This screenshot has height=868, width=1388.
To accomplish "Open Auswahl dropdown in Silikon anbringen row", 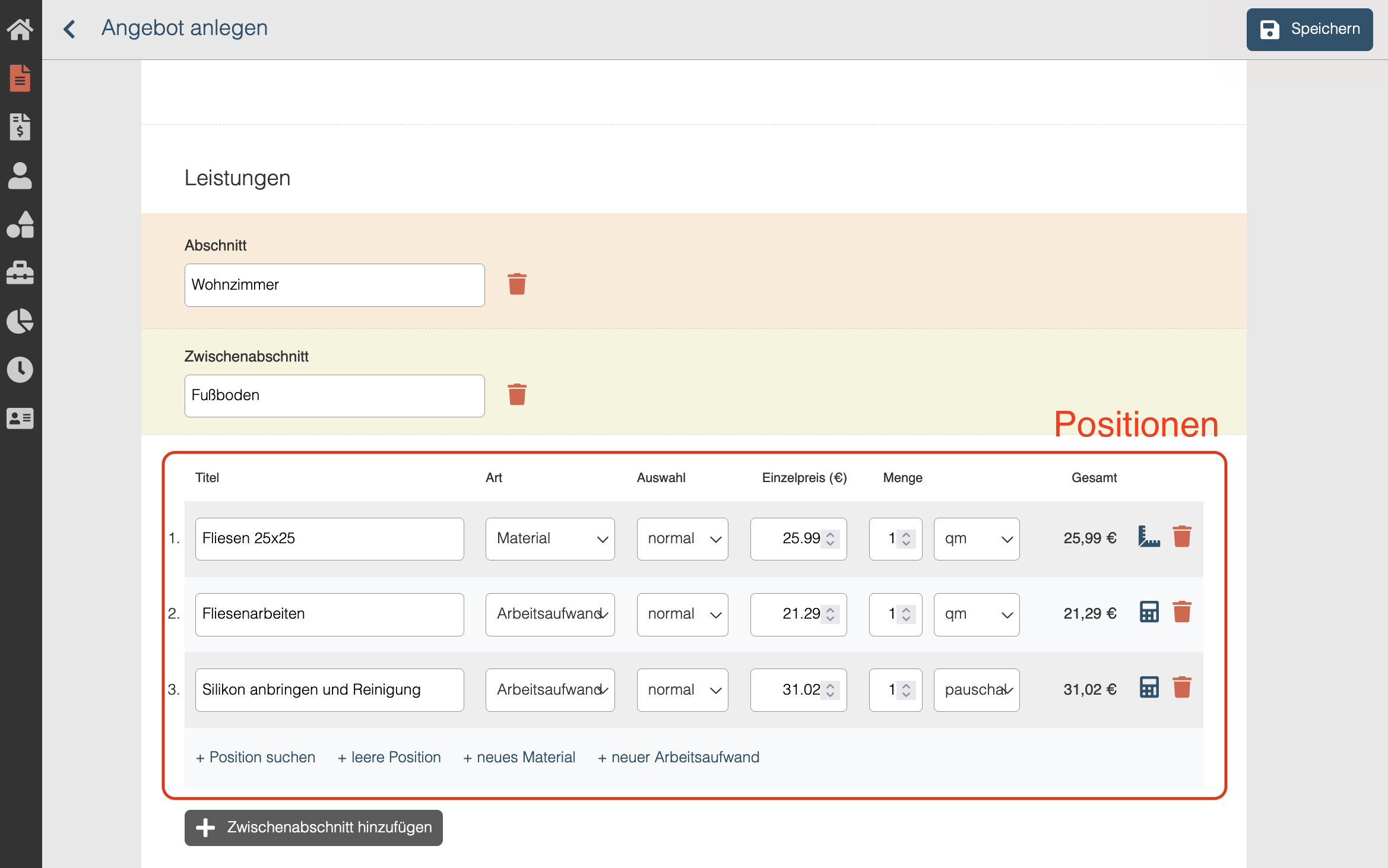I will [x=683, y=690].
